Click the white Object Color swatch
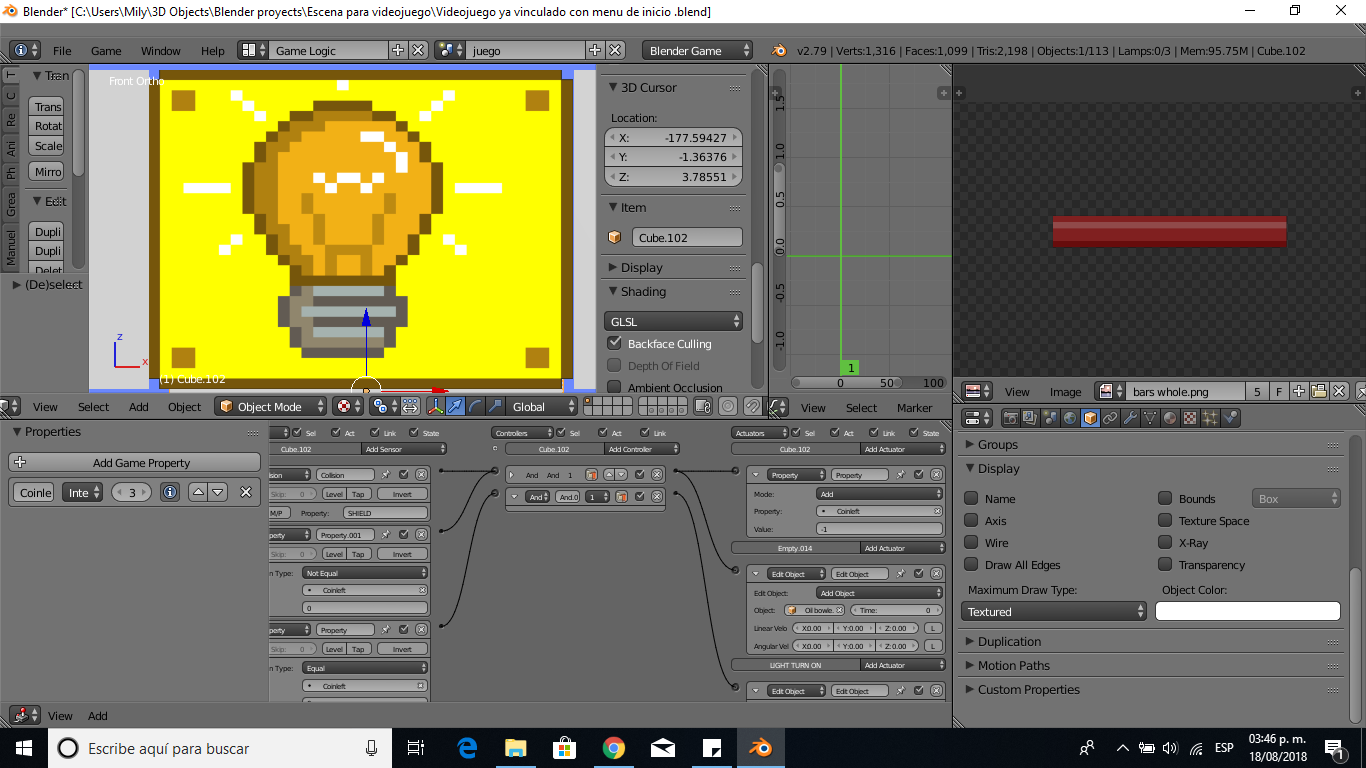1366x768 pixels. [1248, 611]
